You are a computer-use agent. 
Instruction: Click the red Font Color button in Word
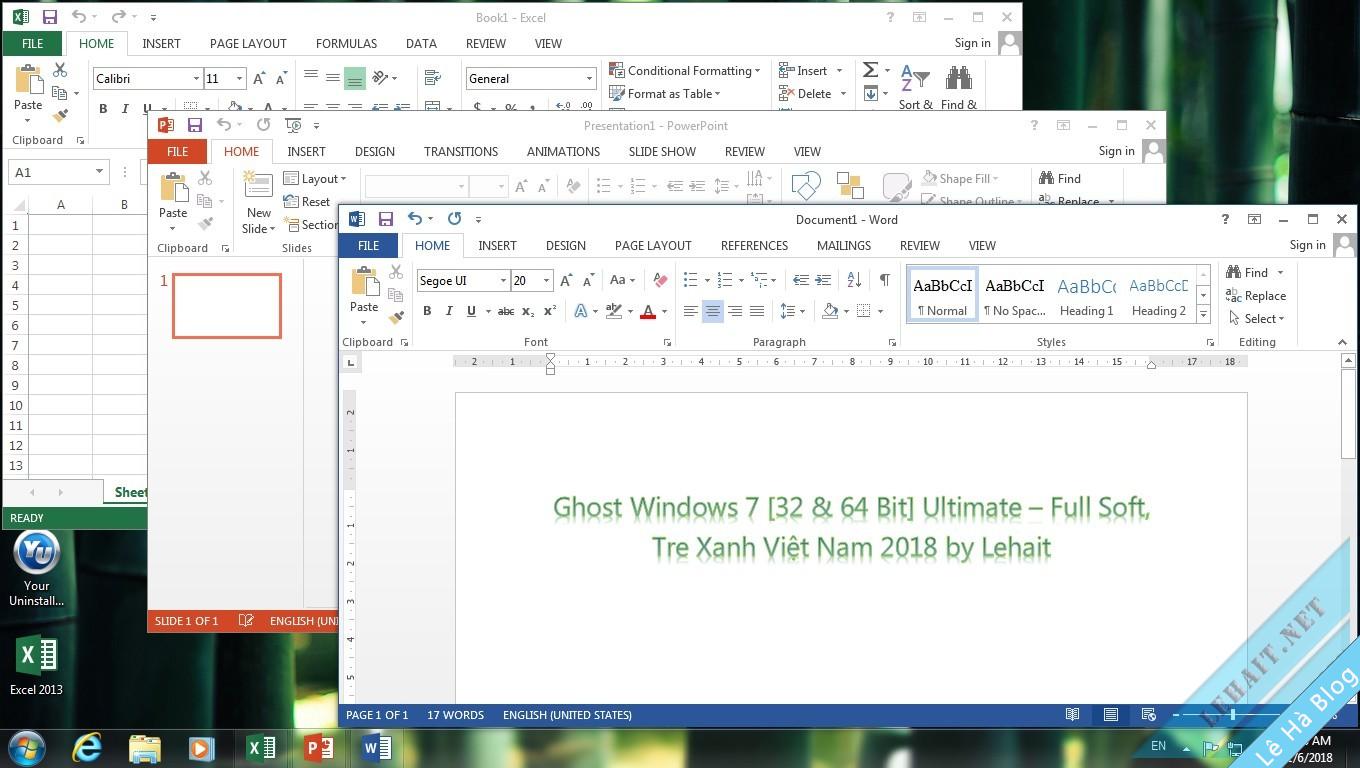[x=648, y=311]
